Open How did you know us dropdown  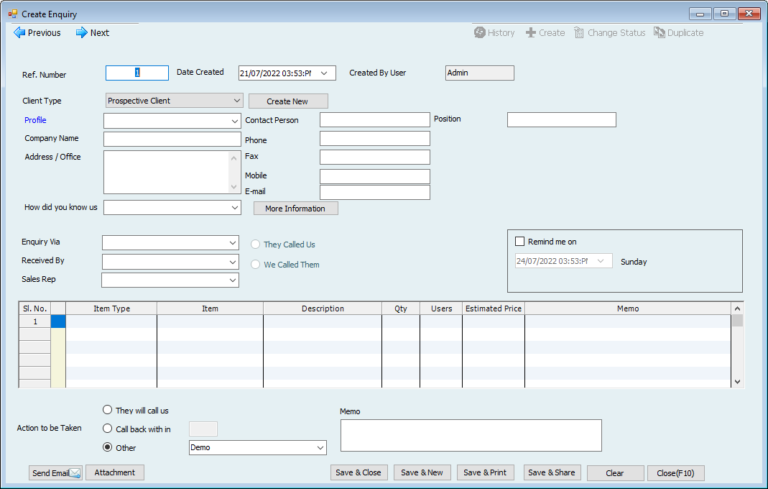point(235,208)
